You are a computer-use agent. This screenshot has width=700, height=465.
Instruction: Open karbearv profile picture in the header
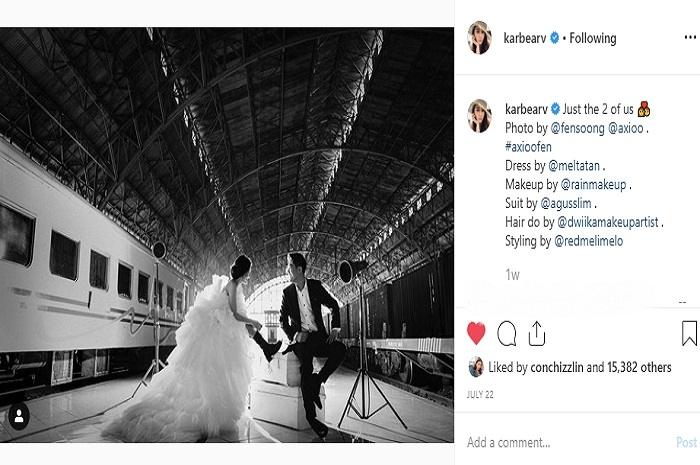(x=479, y=38)
